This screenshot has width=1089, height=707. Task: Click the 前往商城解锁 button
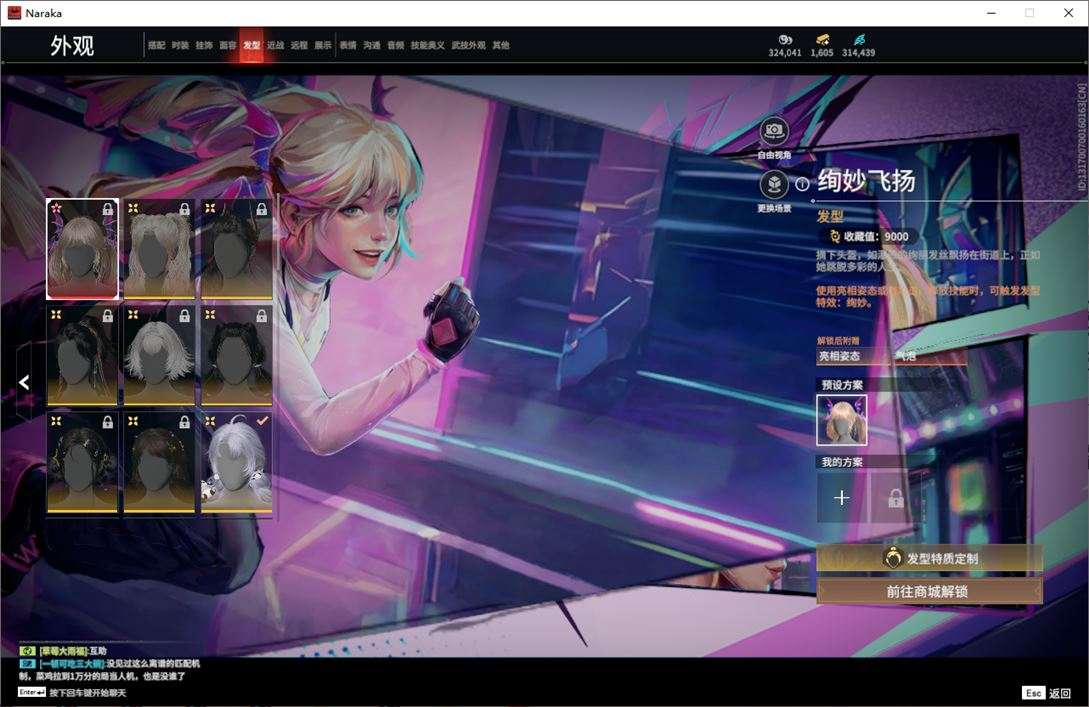[x=929, y=591]
